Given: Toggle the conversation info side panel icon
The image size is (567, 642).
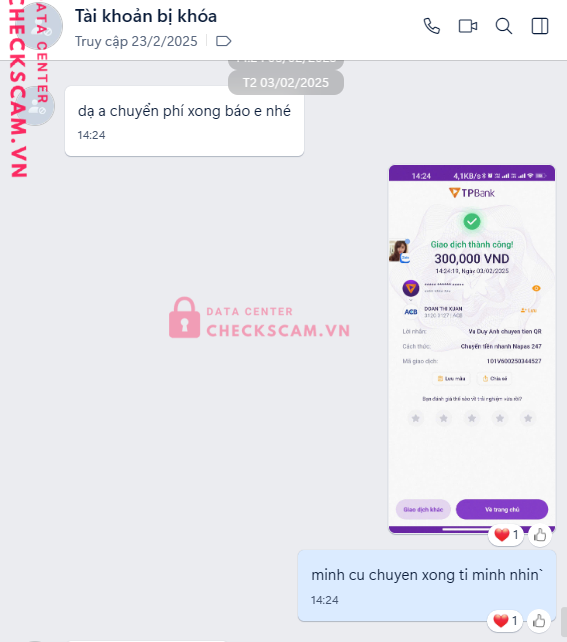Looking at the screenshot, I should (x=540, y=26).
